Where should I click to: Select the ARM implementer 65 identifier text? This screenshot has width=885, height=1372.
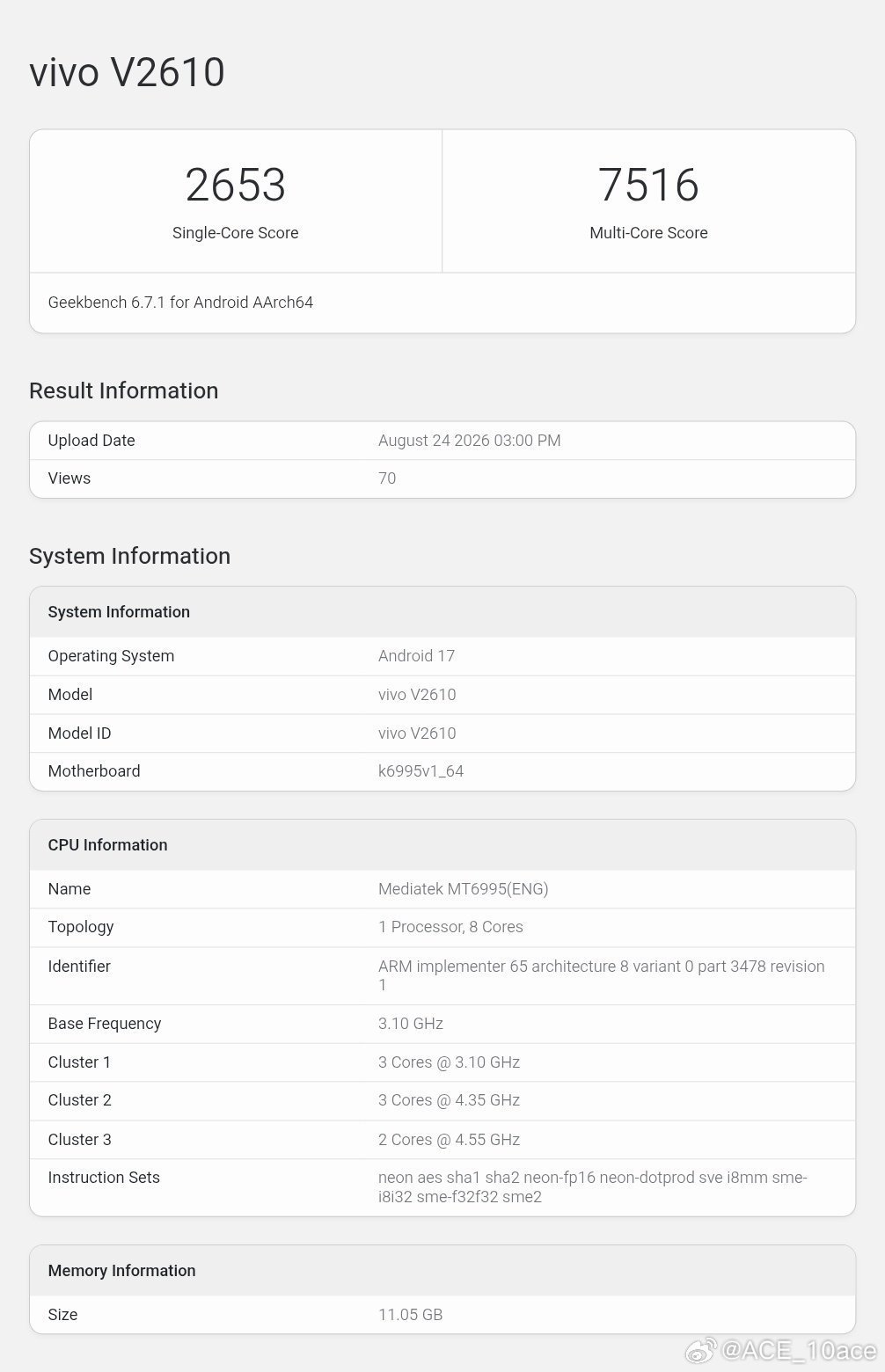(x=602, y=975)
